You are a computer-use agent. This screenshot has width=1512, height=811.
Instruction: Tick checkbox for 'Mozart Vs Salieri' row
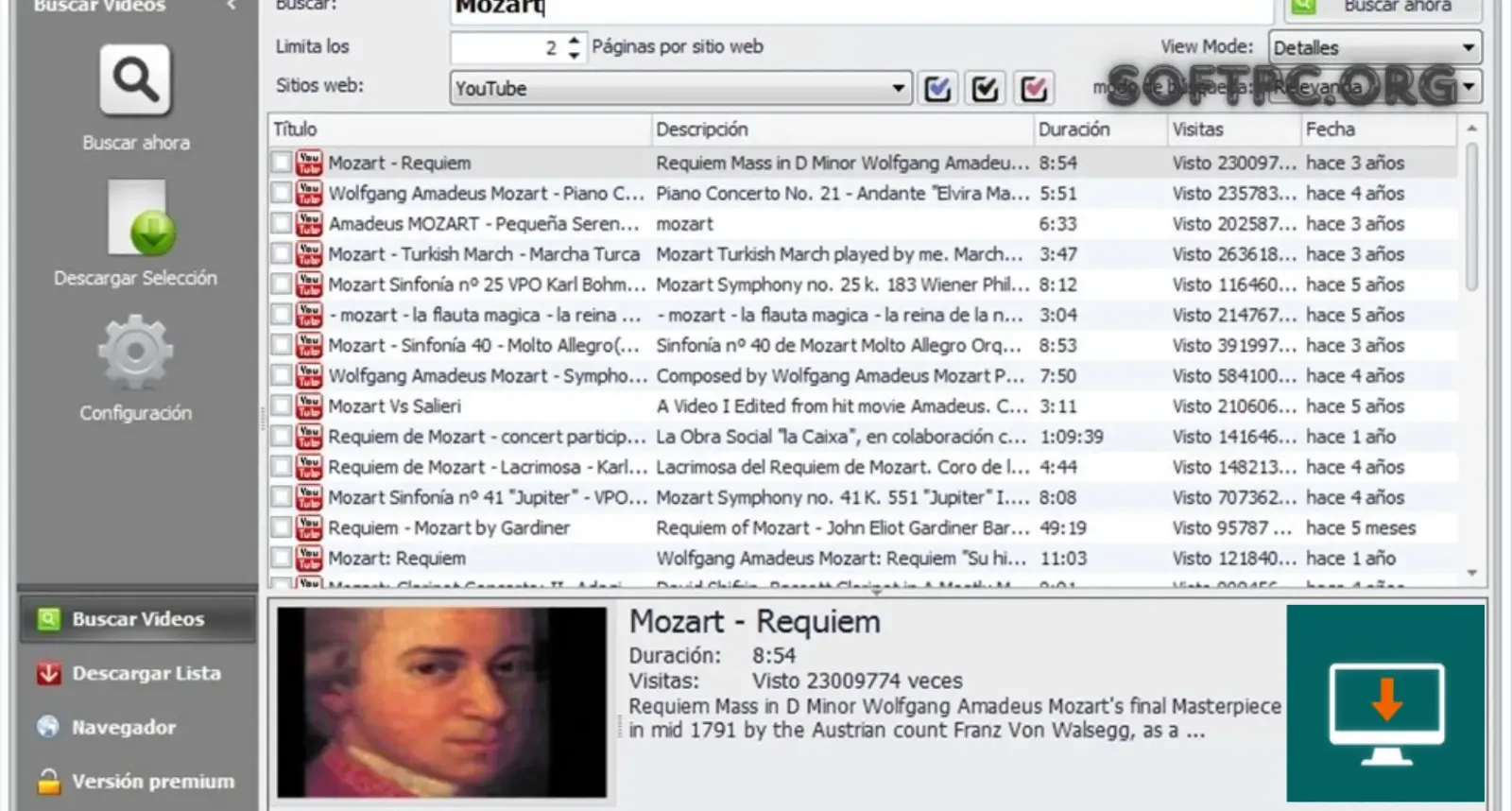pyautogui.click(x=281, y=405)
